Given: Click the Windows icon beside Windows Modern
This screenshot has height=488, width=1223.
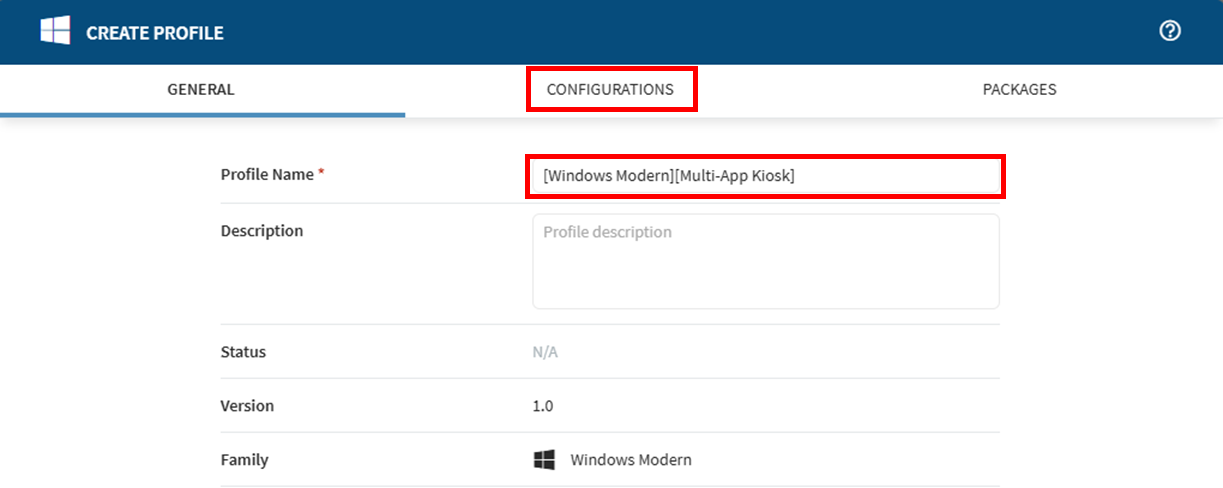Looking at the screenshot, I should point(544,460).
